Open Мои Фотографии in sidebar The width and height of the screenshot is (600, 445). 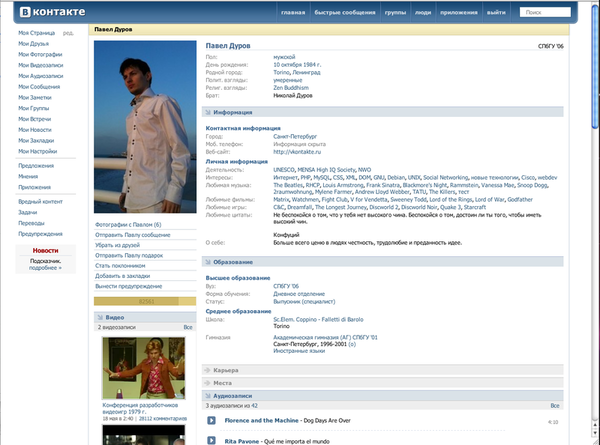[40, 54]
